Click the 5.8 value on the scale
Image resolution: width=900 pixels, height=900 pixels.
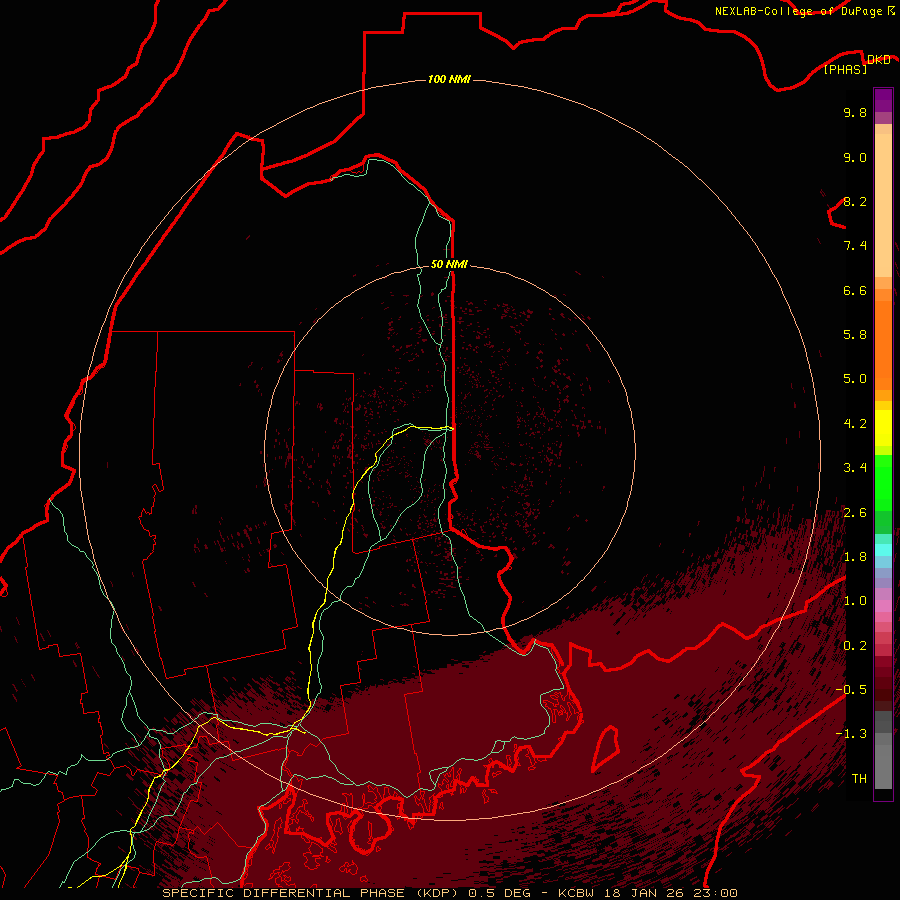pos(855,334)
